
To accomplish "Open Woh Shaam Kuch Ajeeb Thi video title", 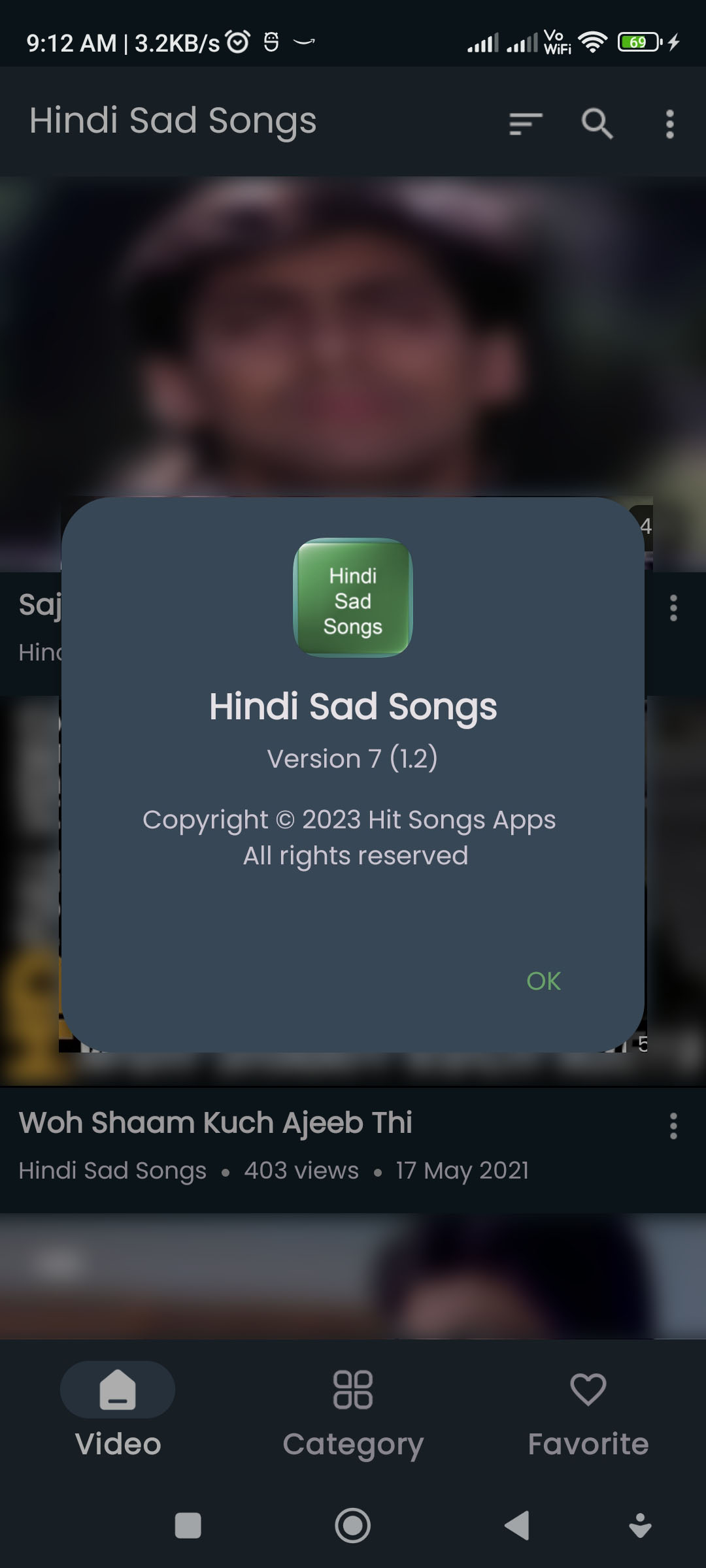I will [x=215, y=1123].
